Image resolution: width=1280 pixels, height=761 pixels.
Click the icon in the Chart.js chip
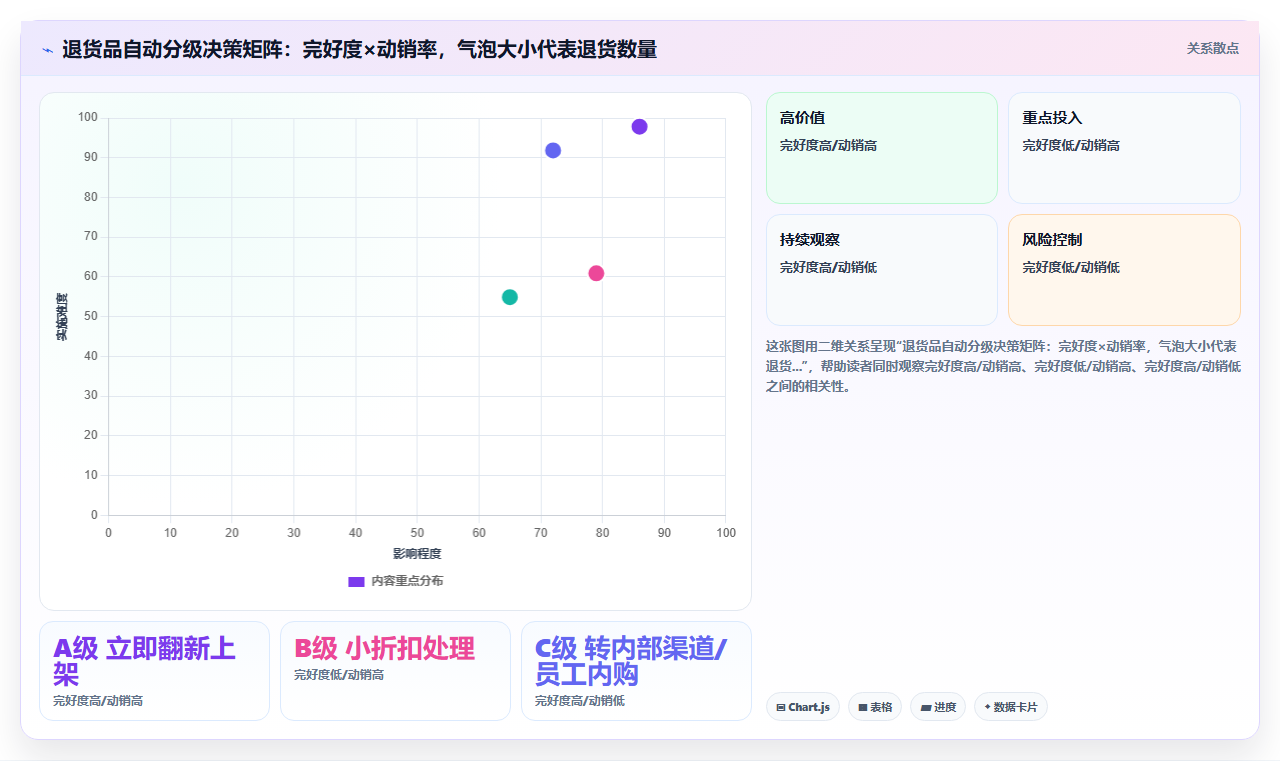[781, 707]
